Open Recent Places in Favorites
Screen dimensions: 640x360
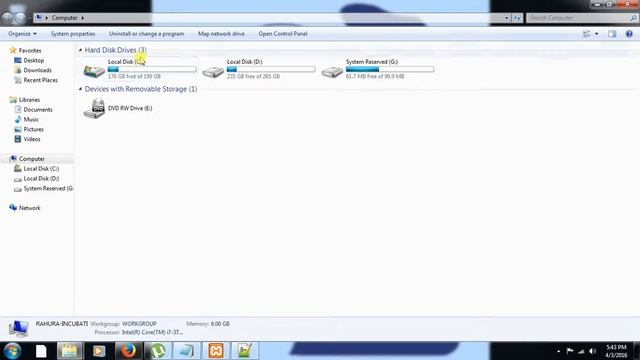click(x=40, y=80)
